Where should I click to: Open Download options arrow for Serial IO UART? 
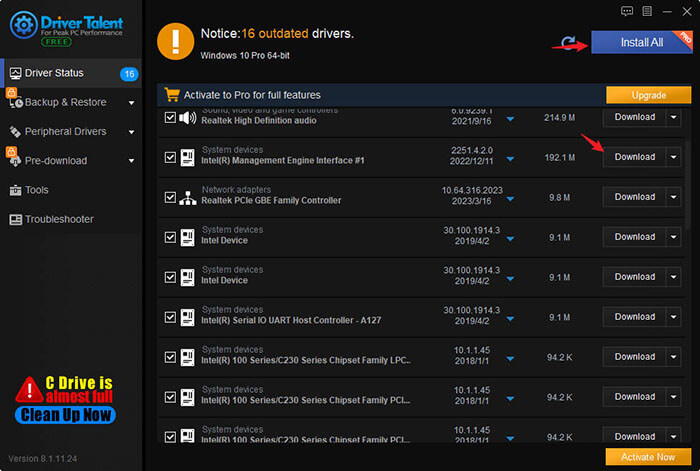coord(673,317)
